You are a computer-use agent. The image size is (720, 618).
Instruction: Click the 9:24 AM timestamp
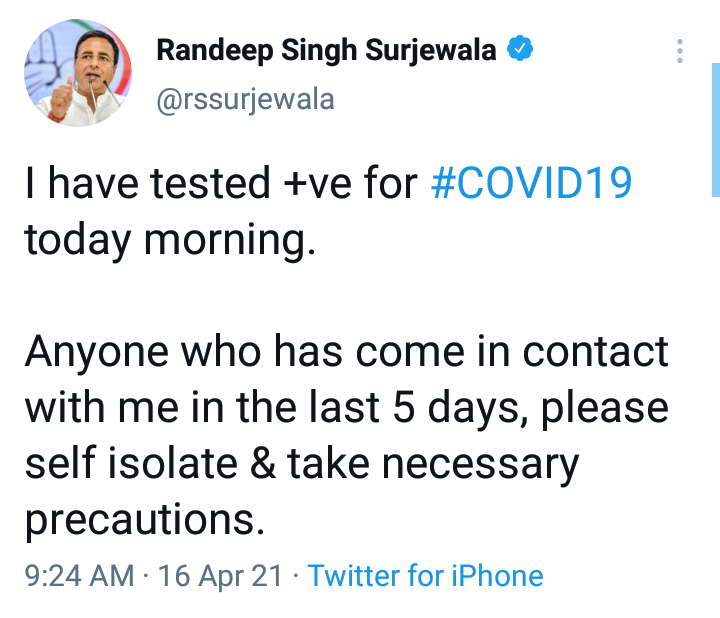coord(79,575)
